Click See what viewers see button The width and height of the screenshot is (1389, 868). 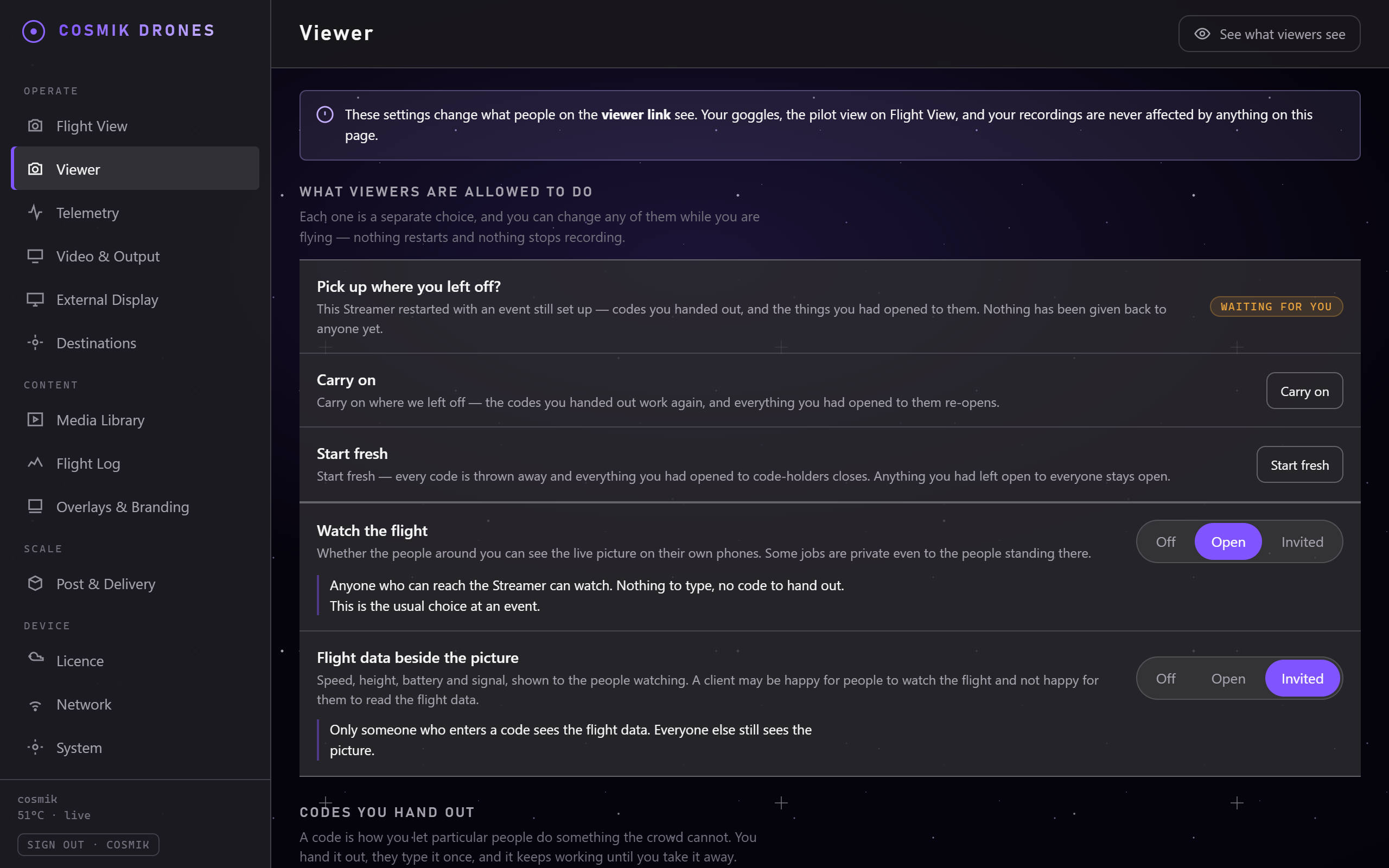point(1269,34)
